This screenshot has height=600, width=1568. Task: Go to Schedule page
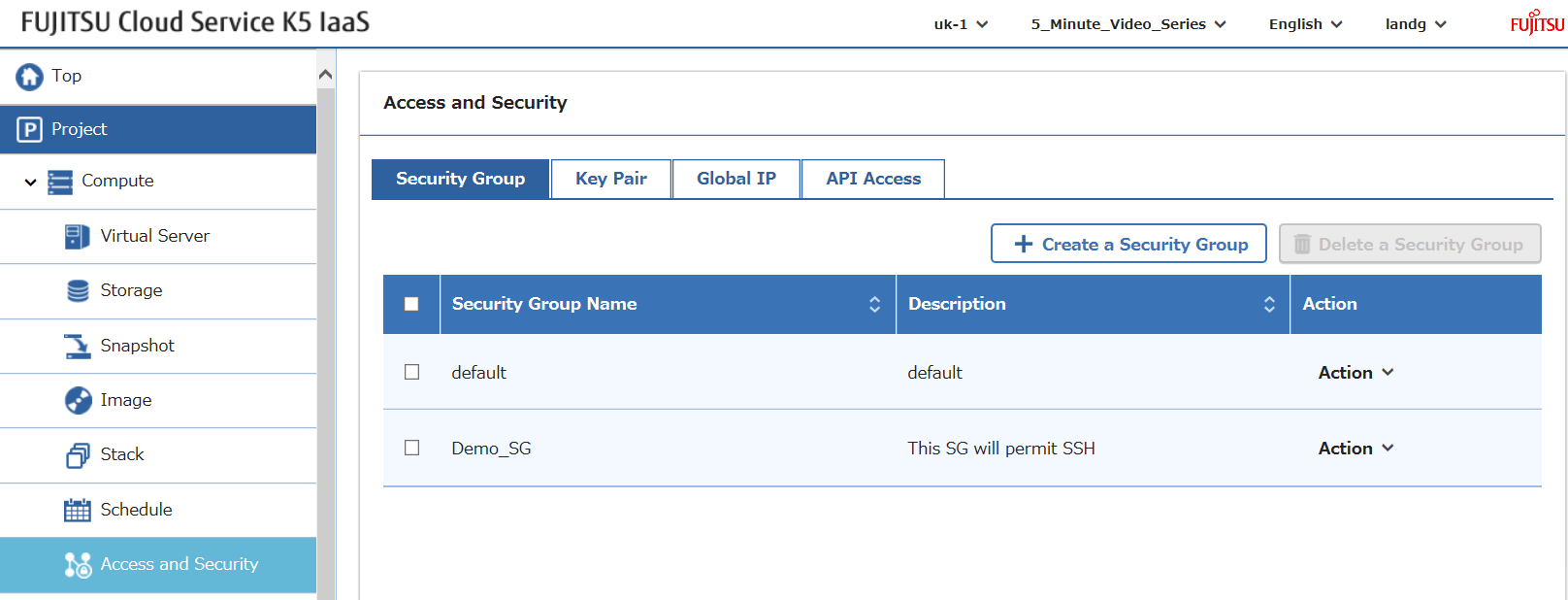pos(158,510)
